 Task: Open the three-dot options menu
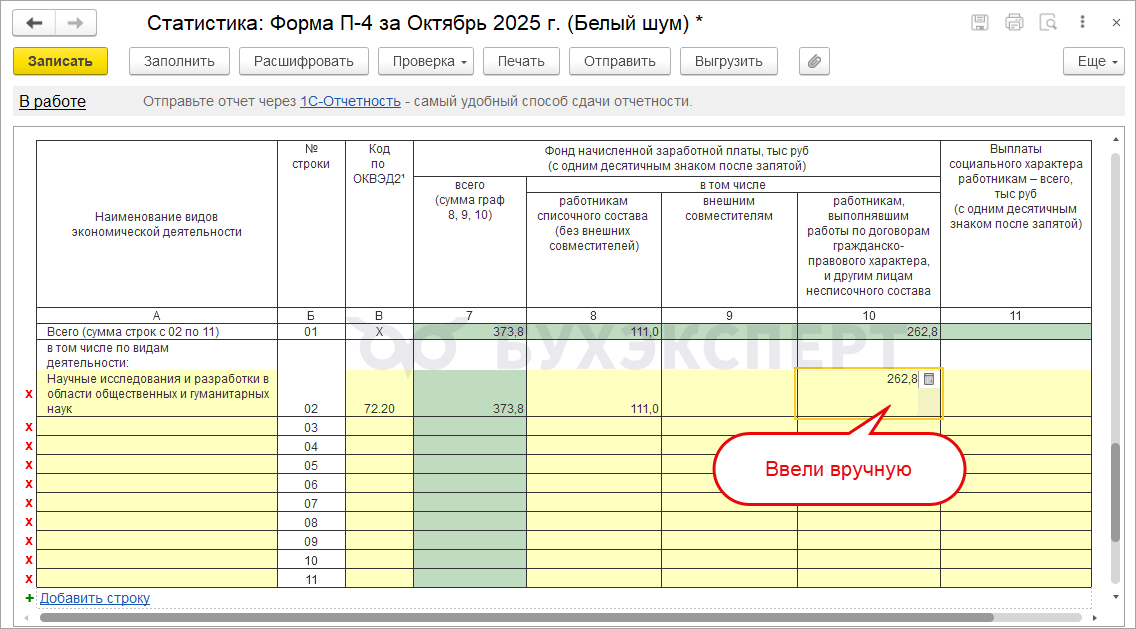pos(1083,23)
